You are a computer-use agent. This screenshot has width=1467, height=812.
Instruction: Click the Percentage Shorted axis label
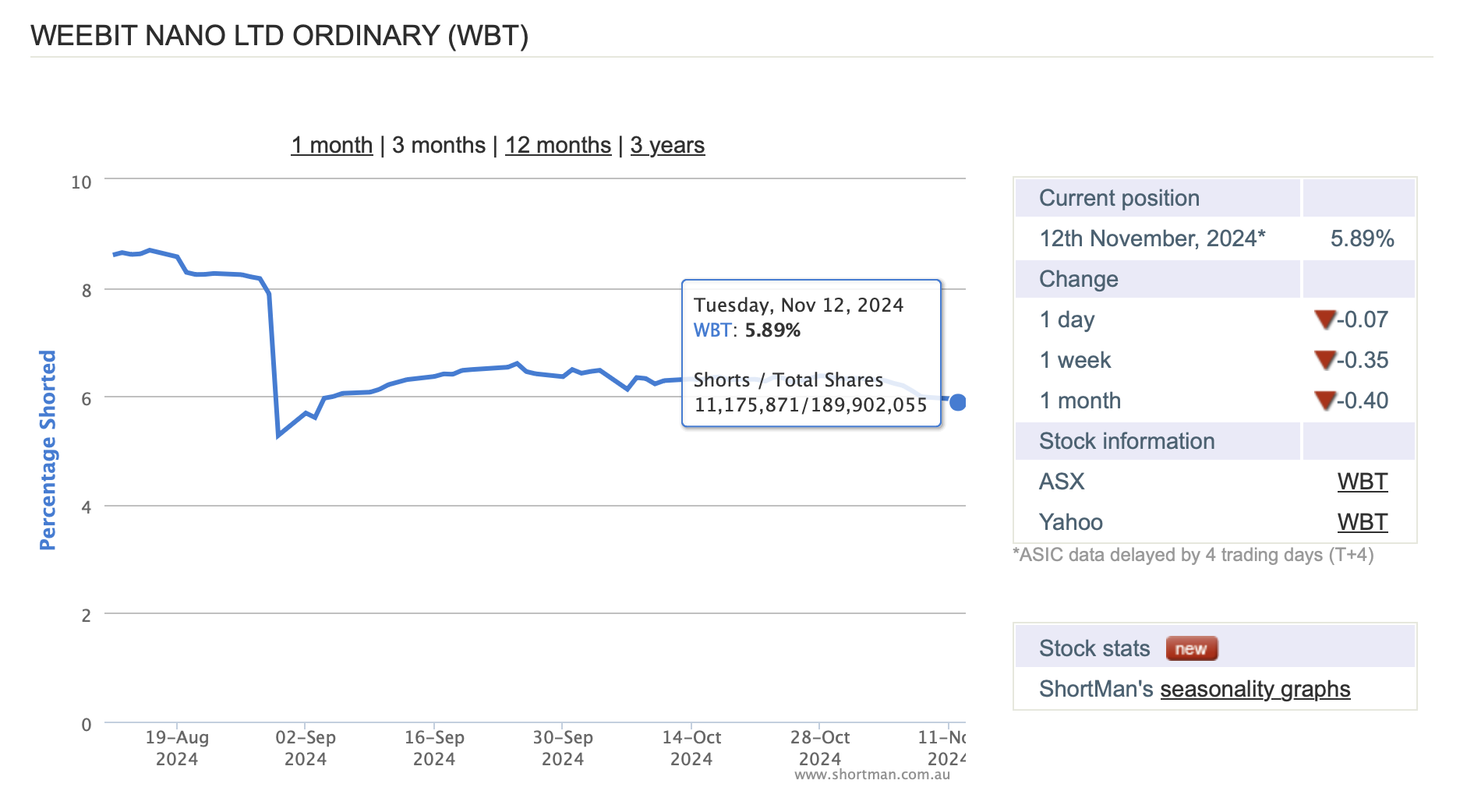tap(48, 450)
